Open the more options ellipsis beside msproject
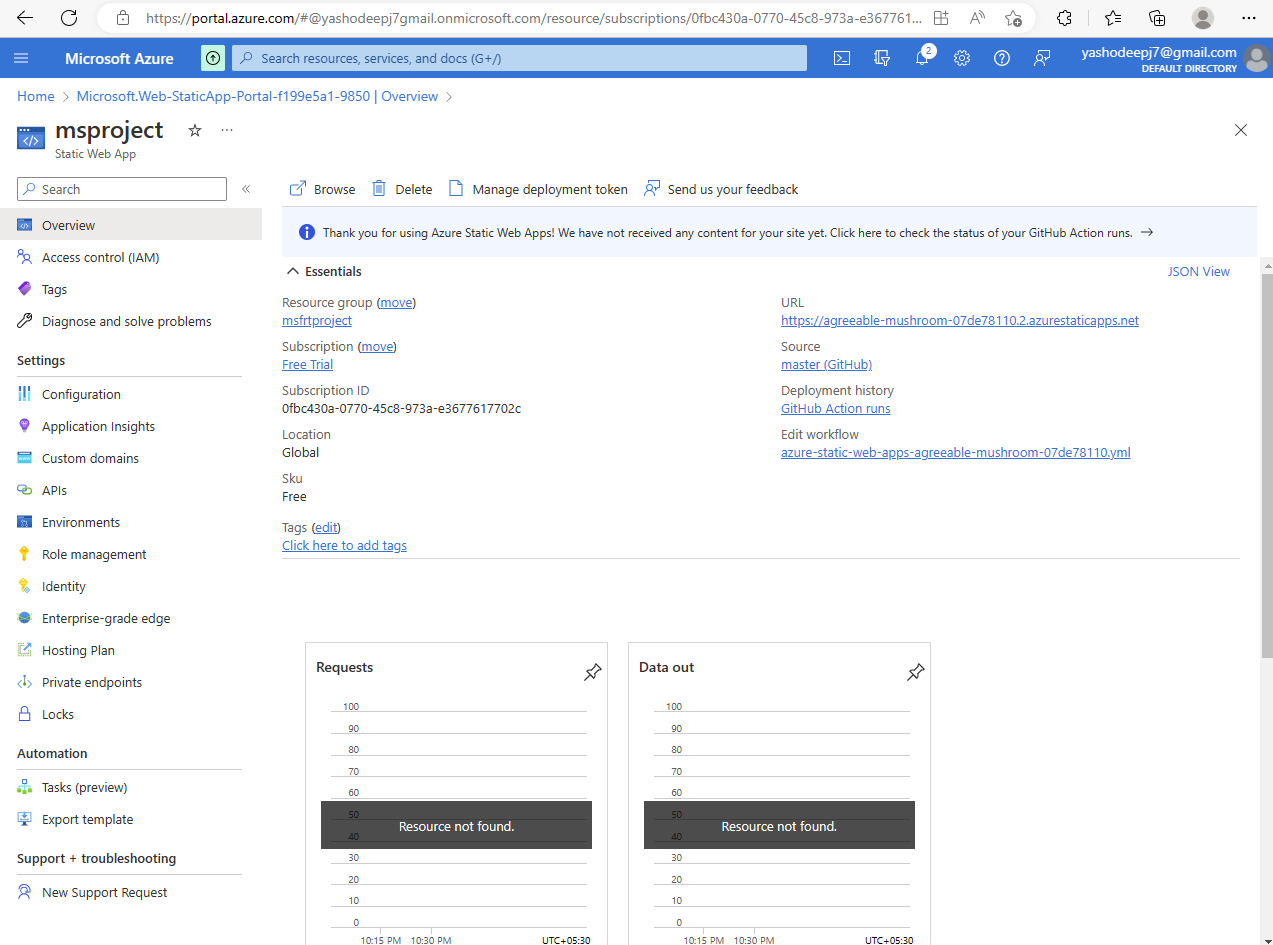 click(x=227, y=130)
